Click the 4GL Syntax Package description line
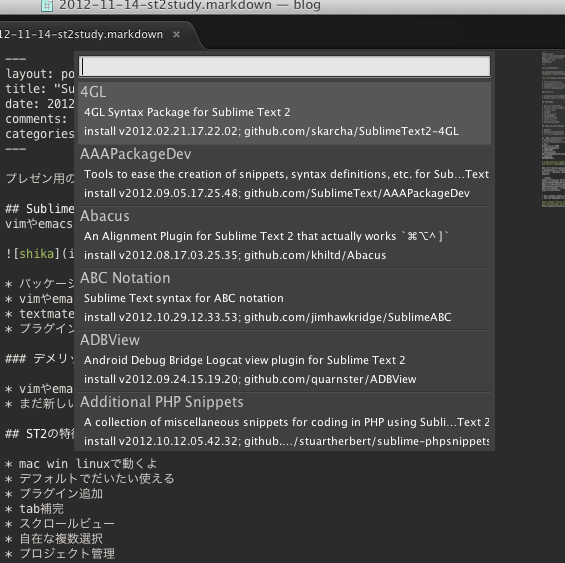 [x=187, y=112]
